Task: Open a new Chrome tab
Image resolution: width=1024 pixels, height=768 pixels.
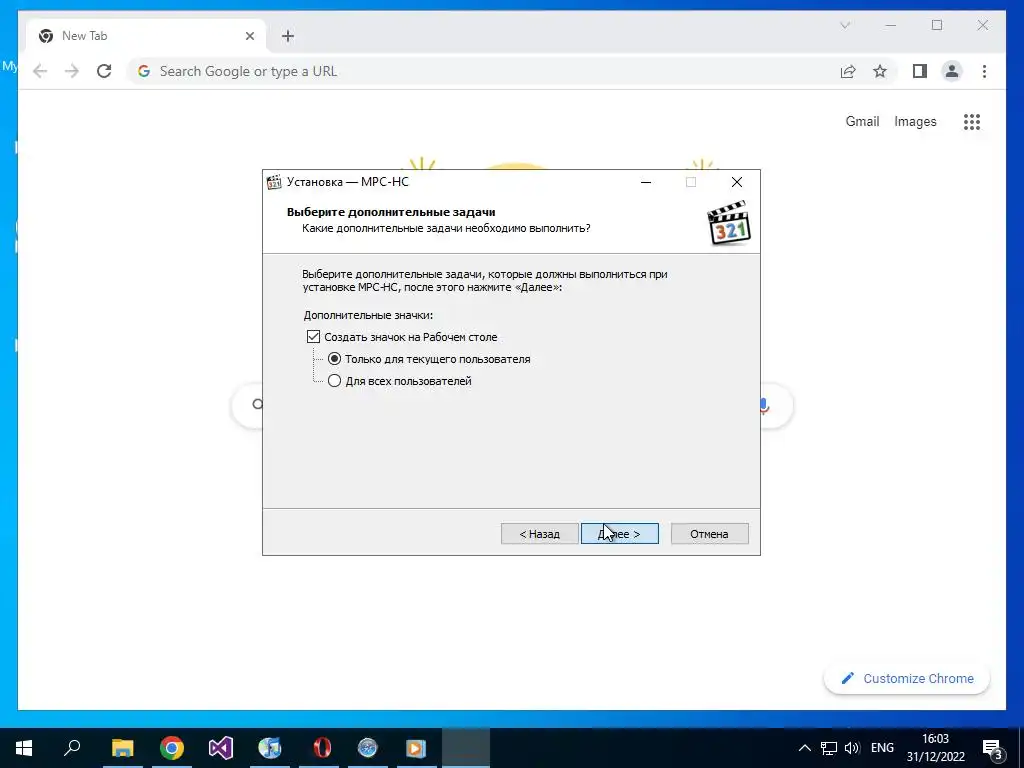Action: 288,36
